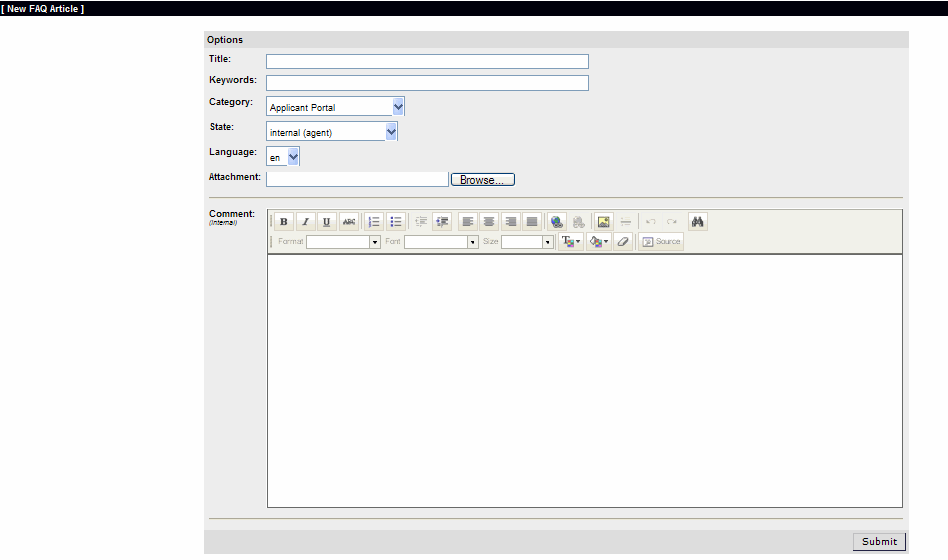948x560 pixels.
Task: Increase indent in the editor
Action: pyautogui.click(x=443, y=222)
